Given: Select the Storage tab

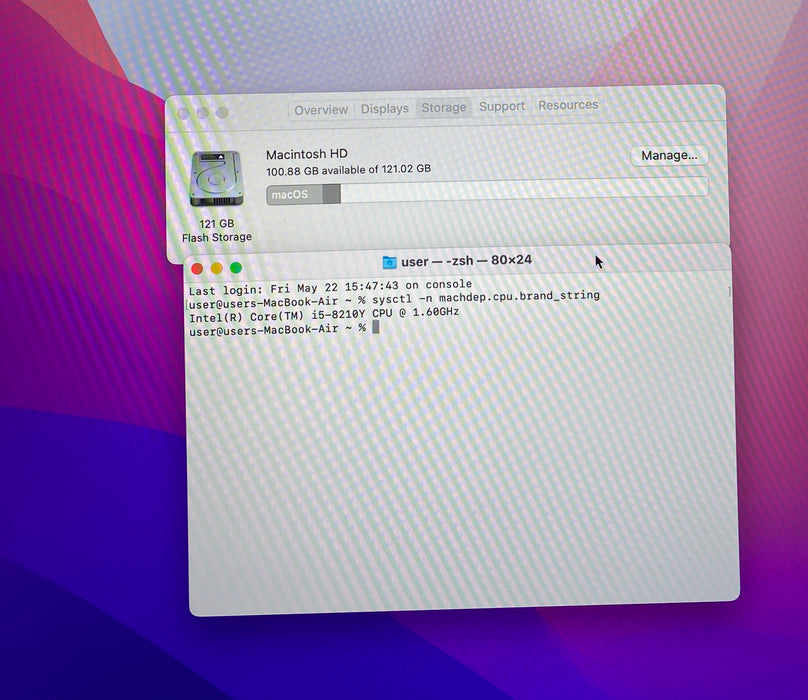Looking at the screenshot, I should point(444,108).
